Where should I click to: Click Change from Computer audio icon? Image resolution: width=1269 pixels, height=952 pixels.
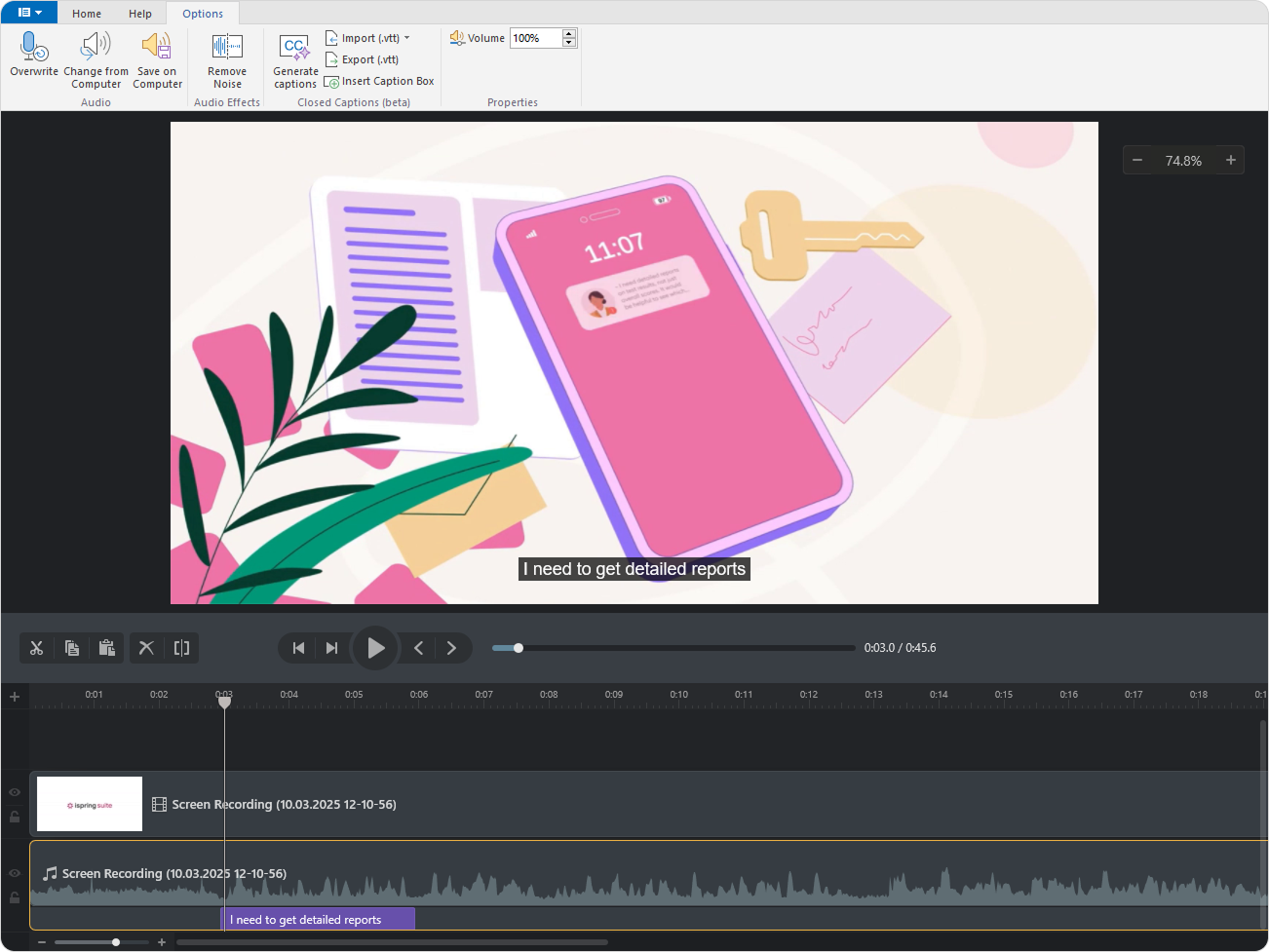[96, 47]
